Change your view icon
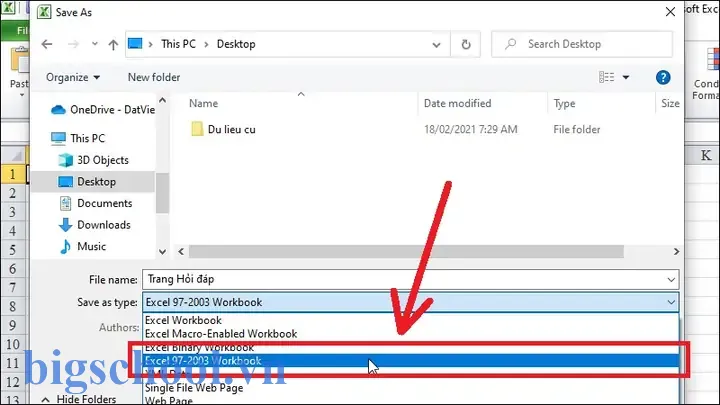Screen dimensions: 720x405 [607, 77]
